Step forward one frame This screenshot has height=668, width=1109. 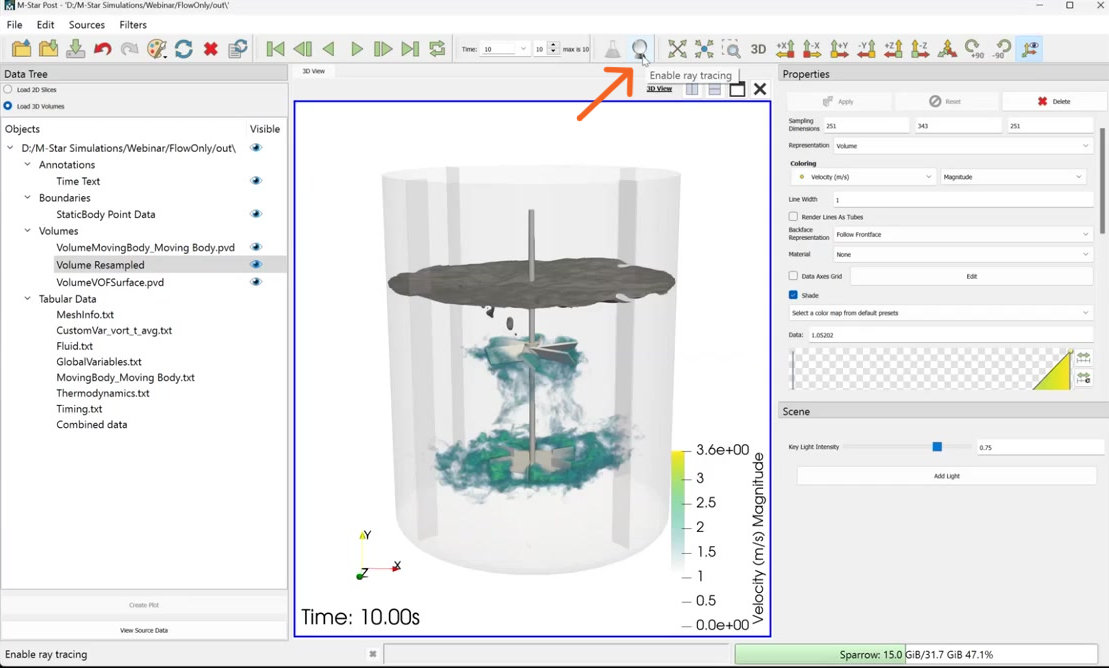(383, 49)
